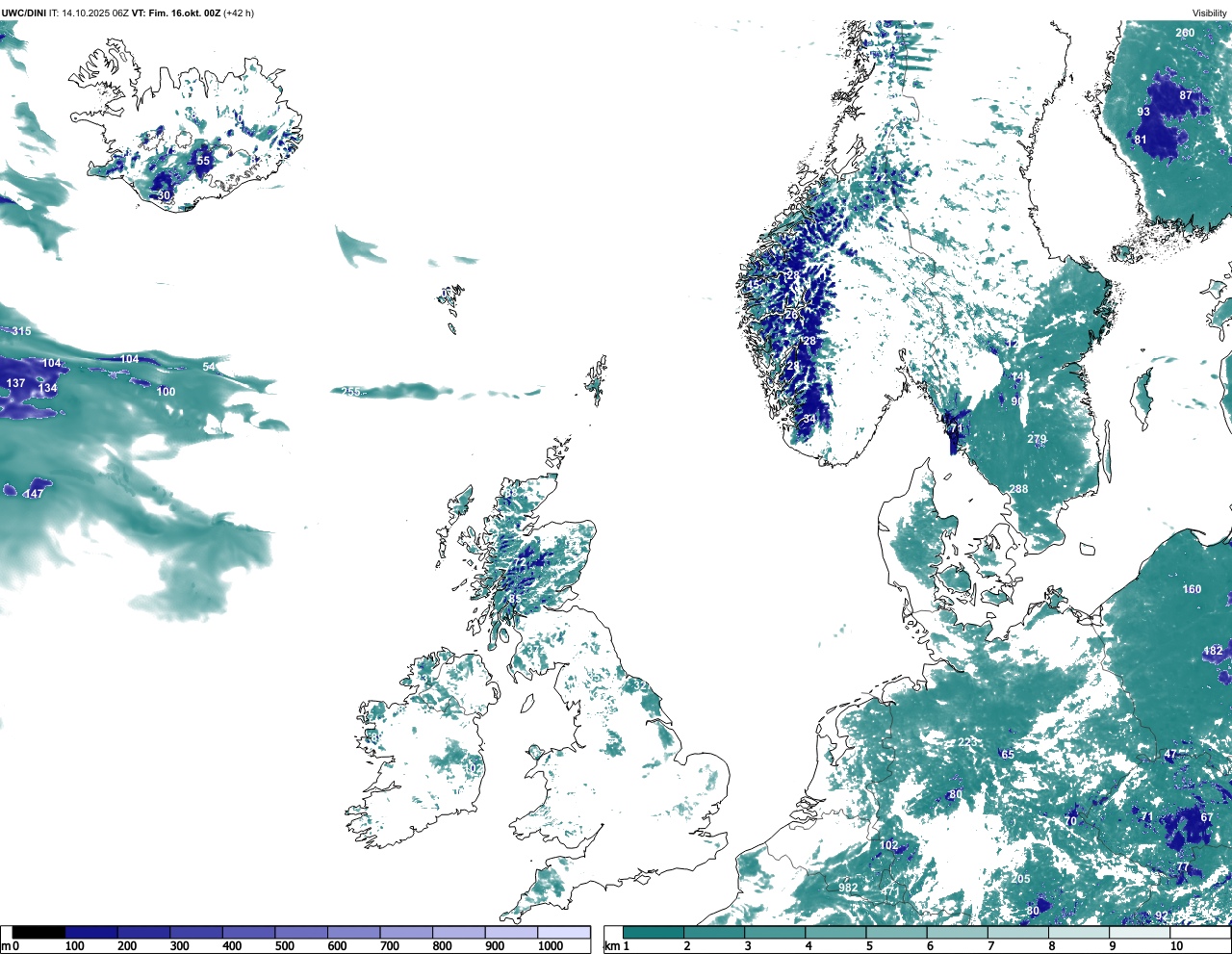The image size is (1232, 954).
Task: Click the "87" value over Finland
Action: pos(1186,95)
